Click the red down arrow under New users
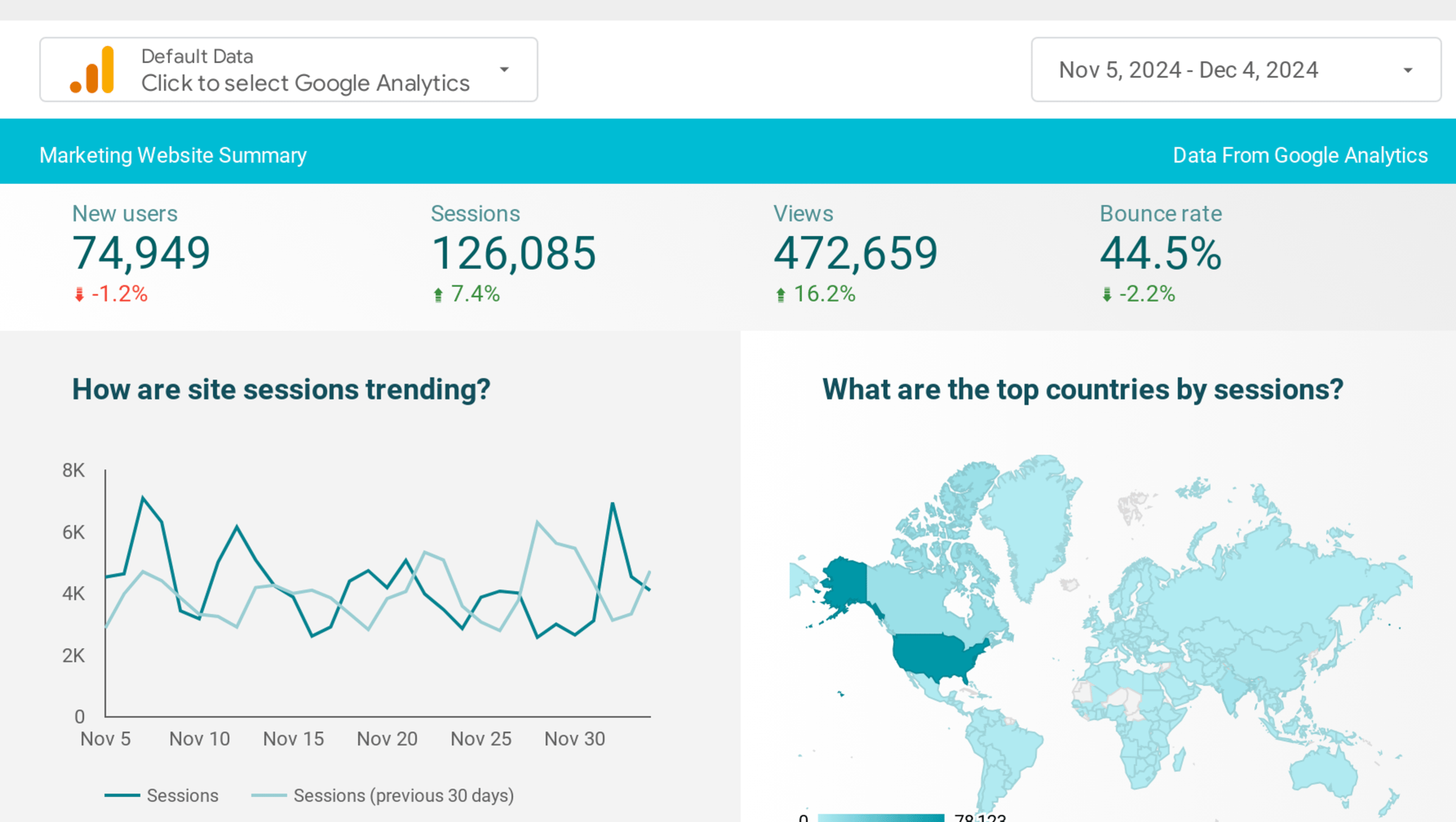 (x=79, y=295)
